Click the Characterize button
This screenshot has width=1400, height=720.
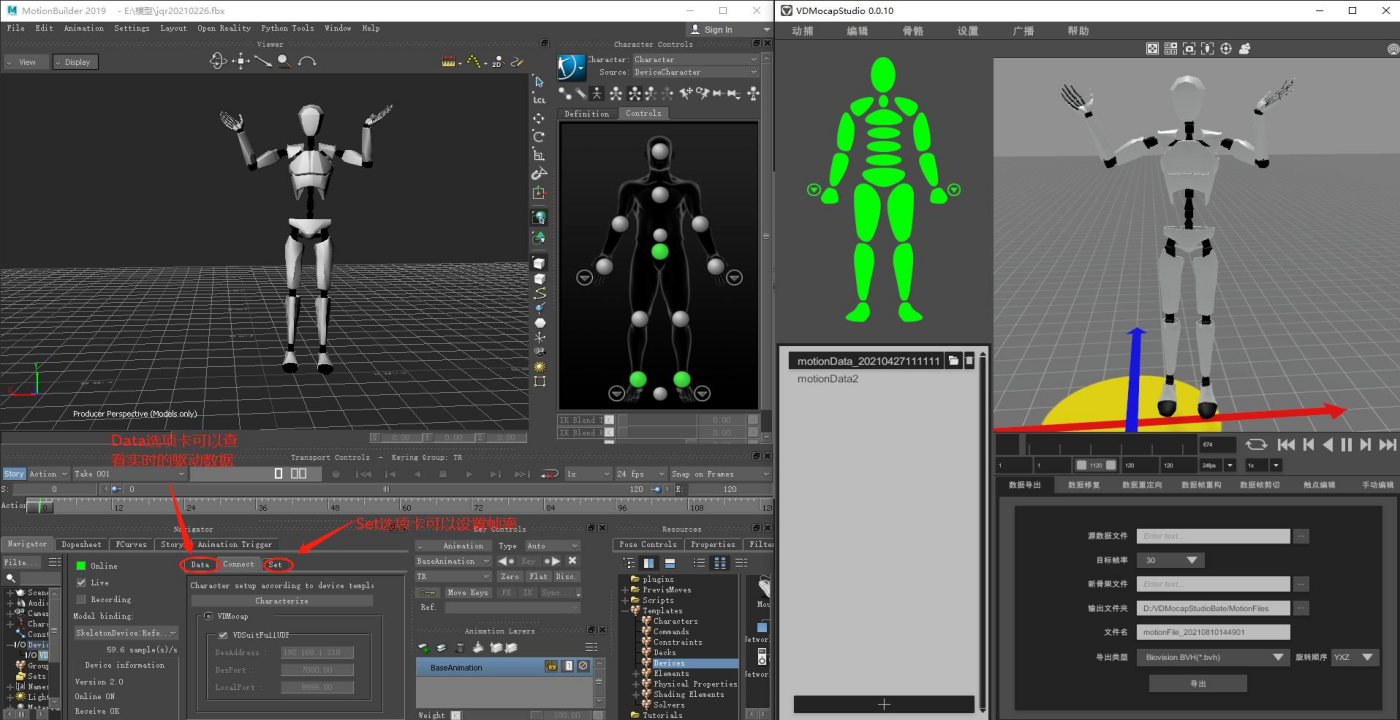tap(282, 601)
